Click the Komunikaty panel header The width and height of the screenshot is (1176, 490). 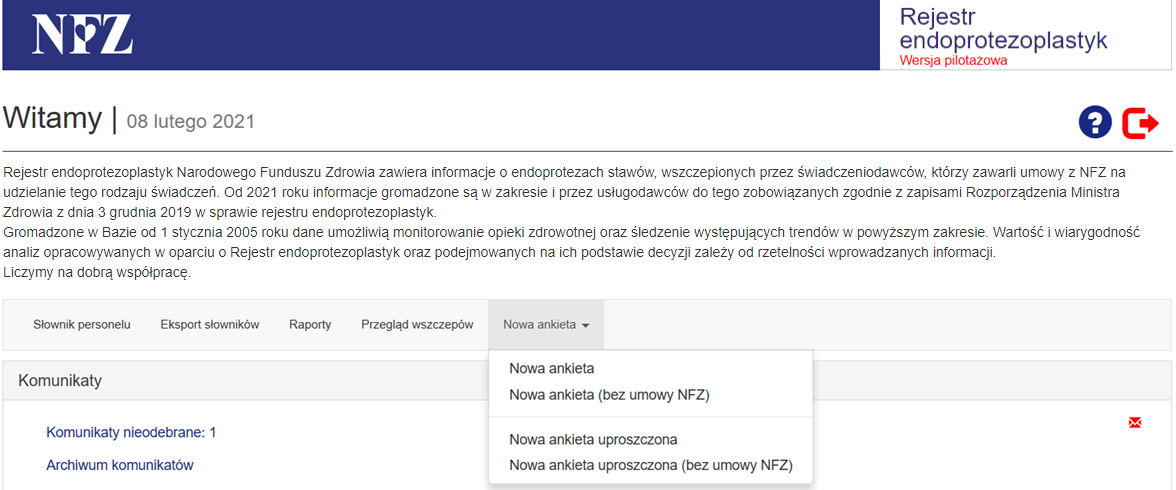click(60, 380)
